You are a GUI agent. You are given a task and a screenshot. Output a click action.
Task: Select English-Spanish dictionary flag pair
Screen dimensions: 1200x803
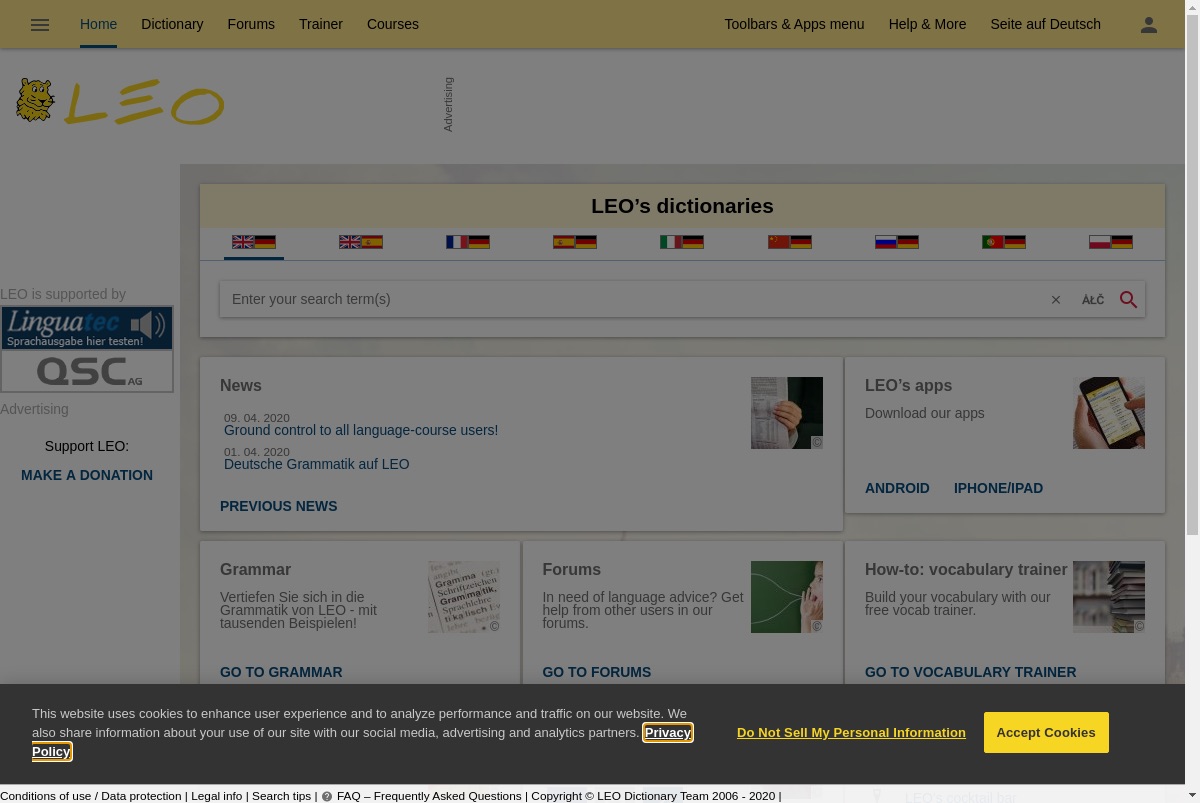click(x=361, y=242)
